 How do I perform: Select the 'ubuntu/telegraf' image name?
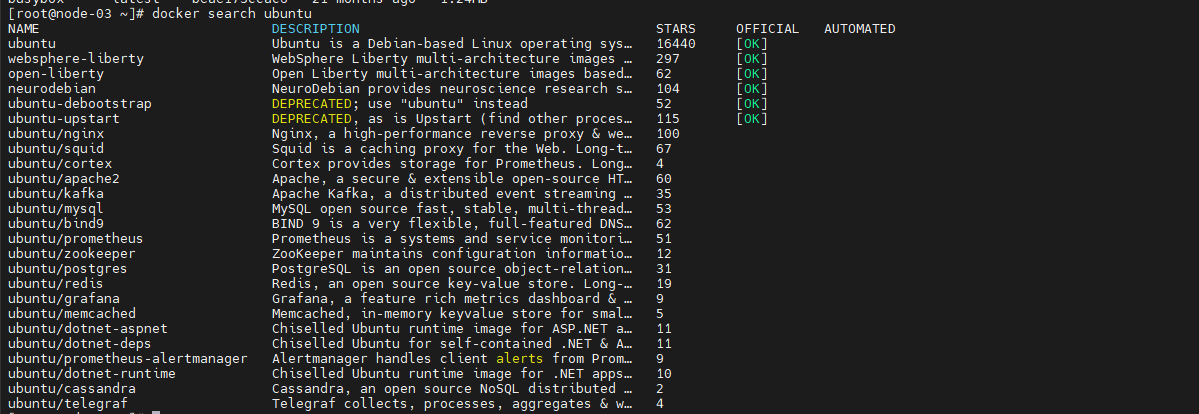pos(67,403)
